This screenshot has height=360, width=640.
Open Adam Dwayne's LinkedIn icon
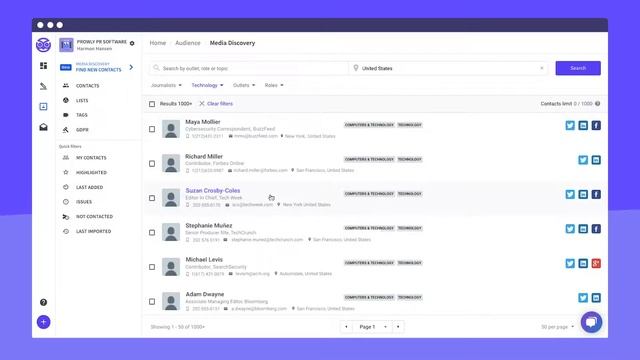[596, 298]
